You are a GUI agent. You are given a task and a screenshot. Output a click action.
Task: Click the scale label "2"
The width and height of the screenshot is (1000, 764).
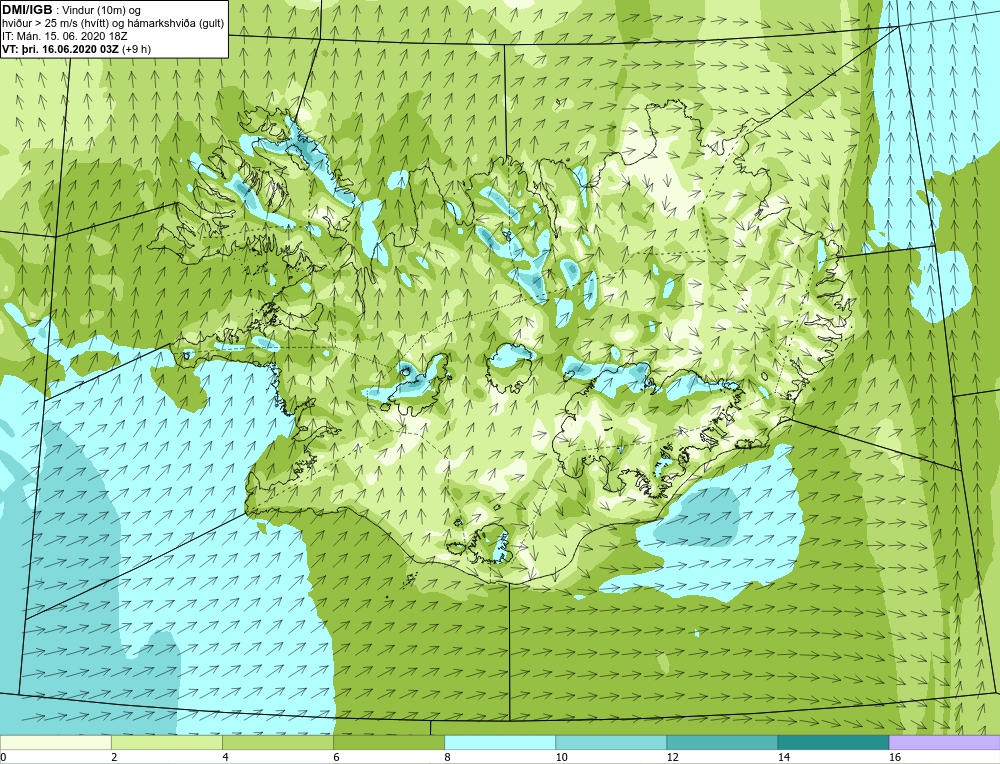[x=114, y=757]
